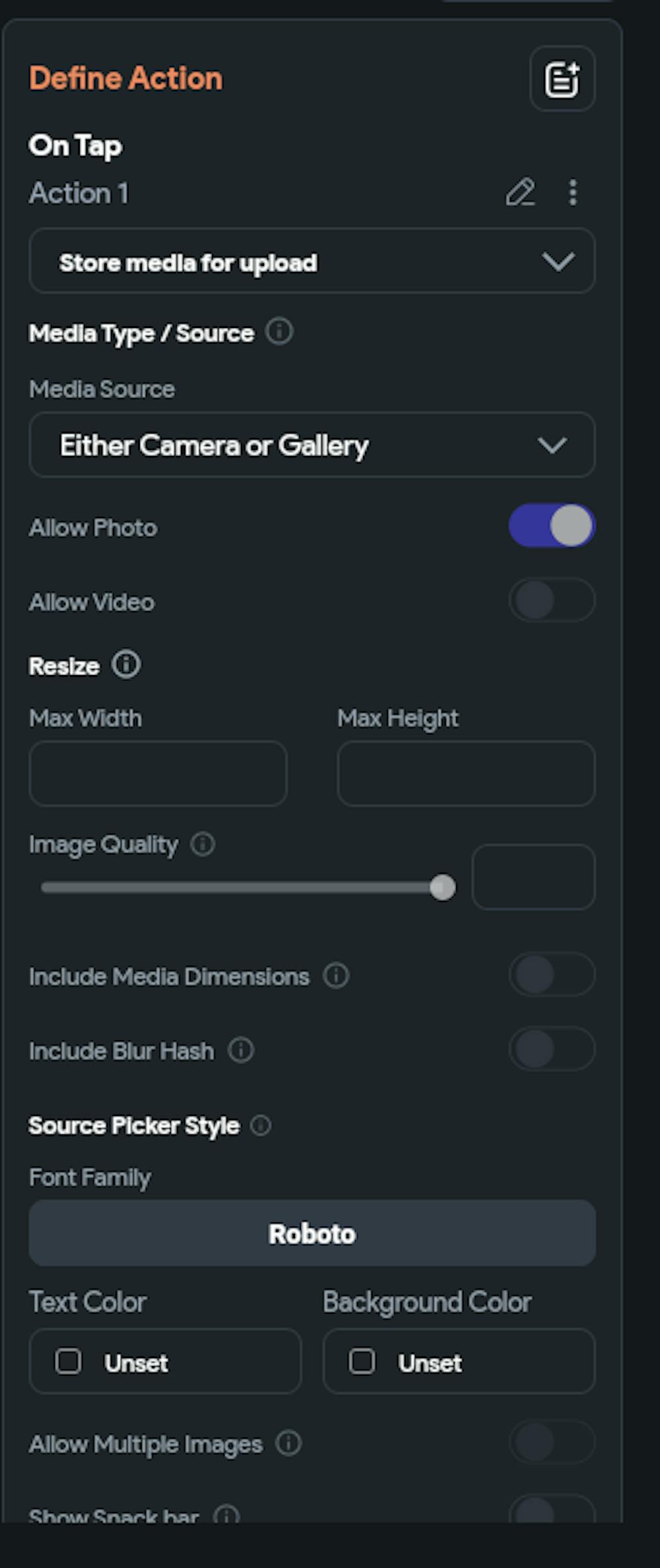Toggle the Include Blur Hash switch
The width and height of the screenshot is (660, 1568).
click(552, 1049)
